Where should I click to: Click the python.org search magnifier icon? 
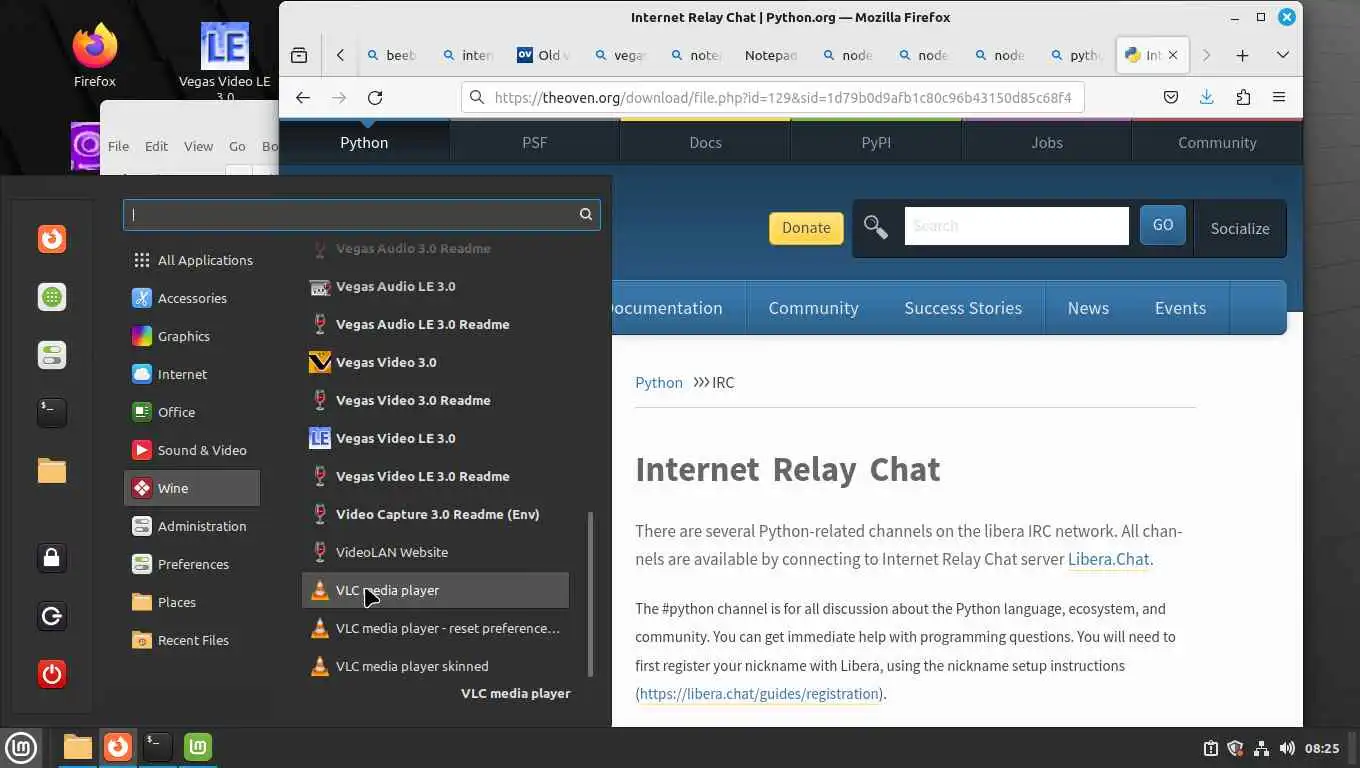click(876, 228)
